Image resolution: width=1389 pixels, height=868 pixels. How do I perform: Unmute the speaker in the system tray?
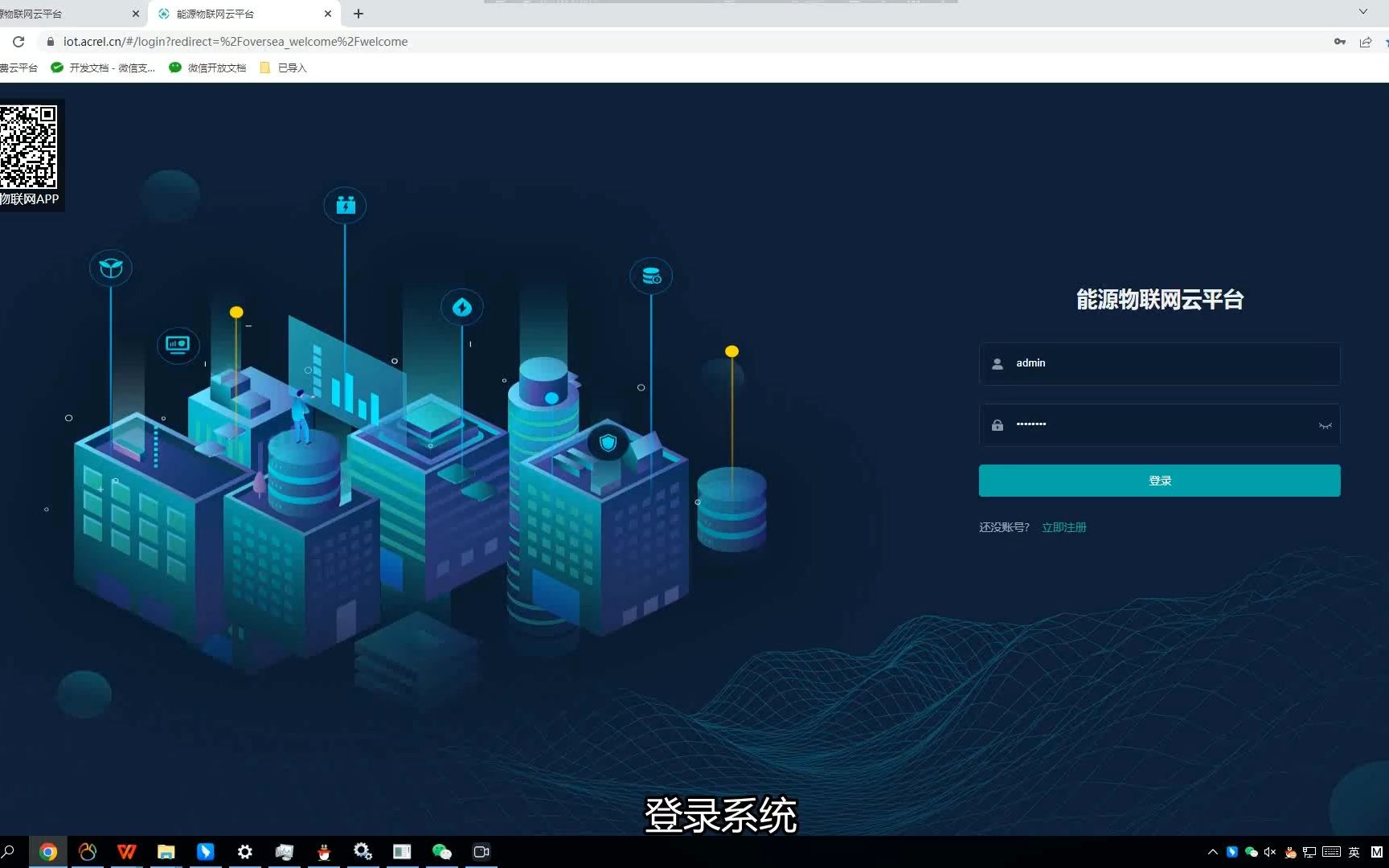click(1270, 851)
